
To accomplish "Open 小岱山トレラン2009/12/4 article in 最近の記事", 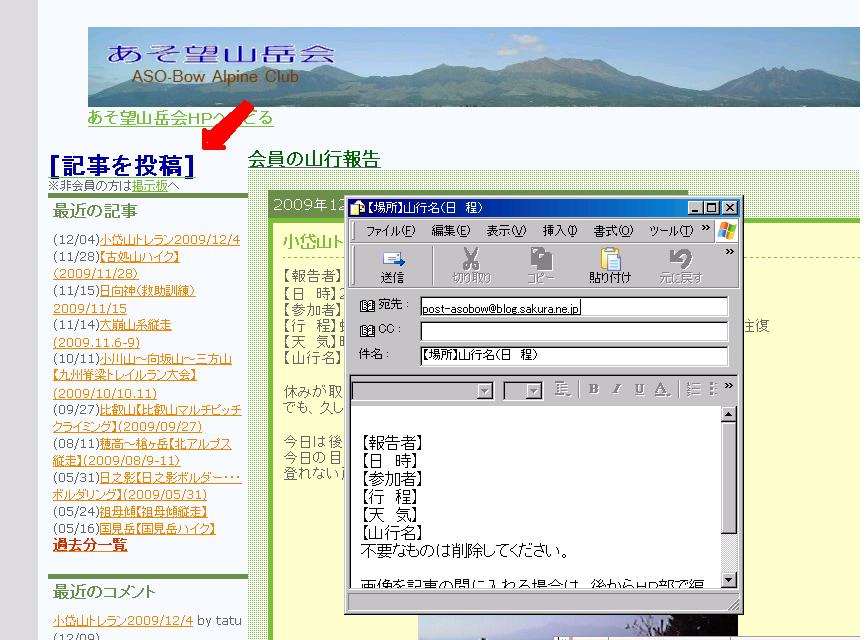I will tap(170, 239).
